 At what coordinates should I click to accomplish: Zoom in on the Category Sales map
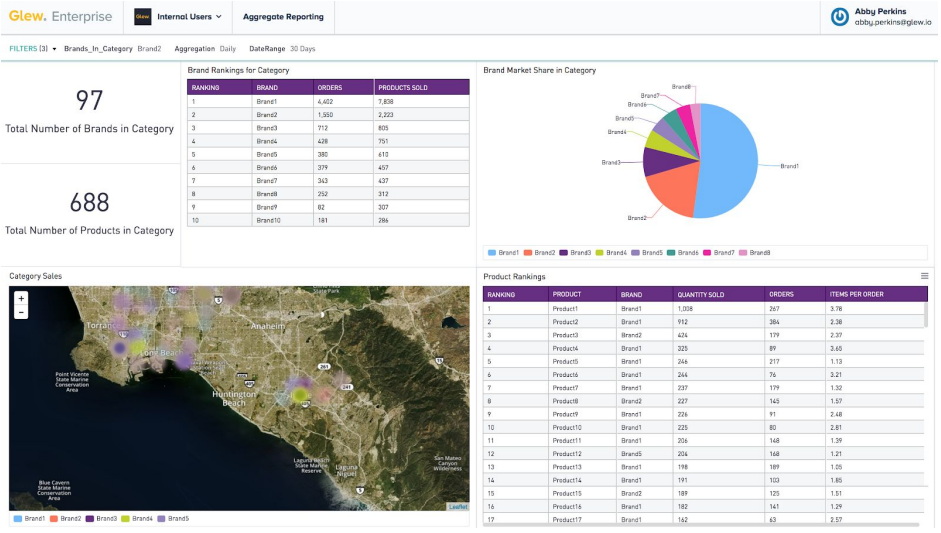[x=21, y=298]
